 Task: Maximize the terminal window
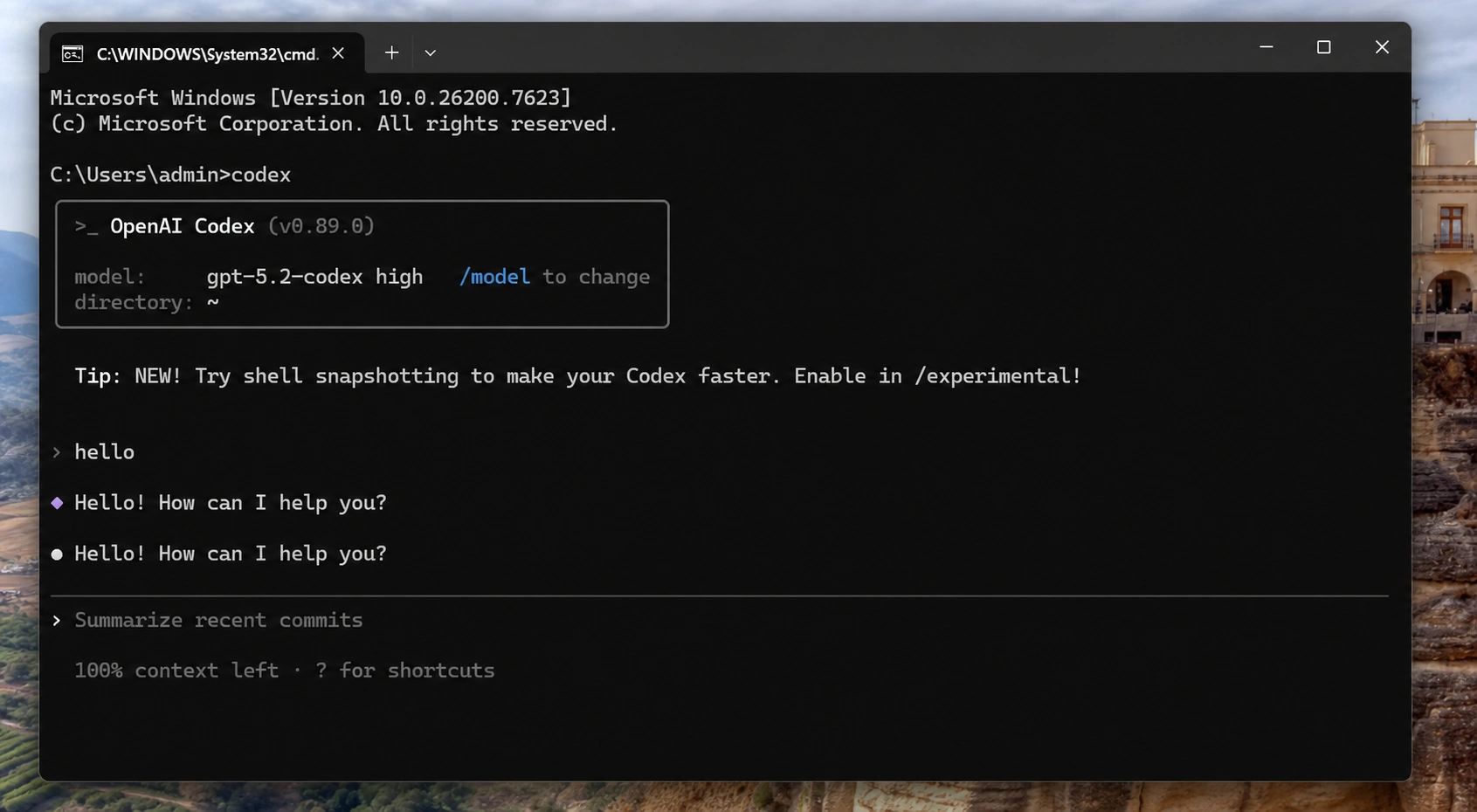point(1323,47)
